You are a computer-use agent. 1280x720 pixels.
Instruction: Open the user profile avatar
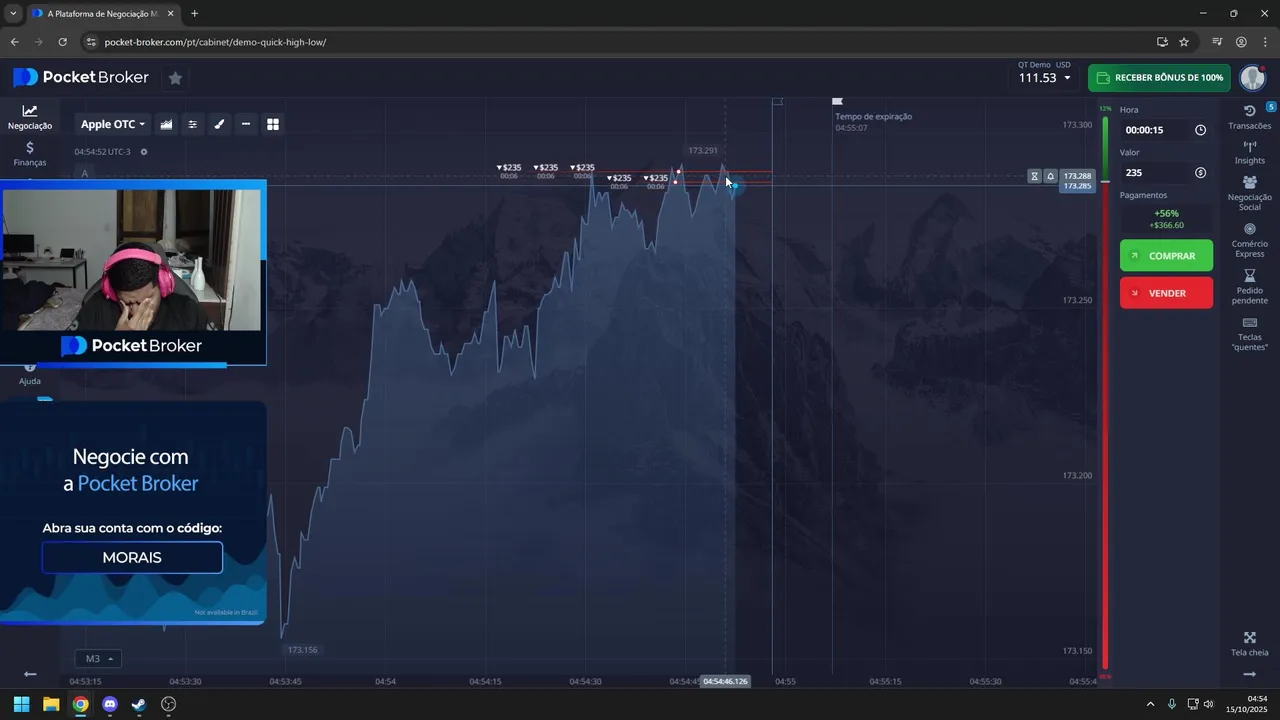click(x=1252, y=77)
